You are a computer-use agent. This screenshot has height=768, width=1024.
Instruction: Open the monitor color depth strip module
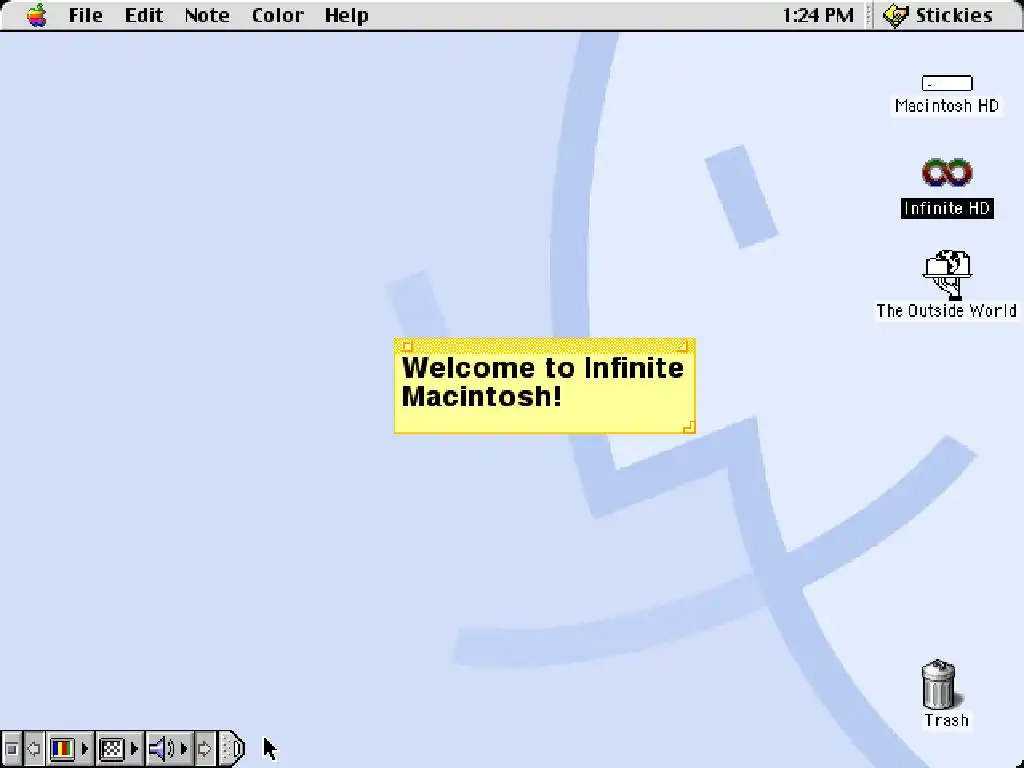(63, 748)
